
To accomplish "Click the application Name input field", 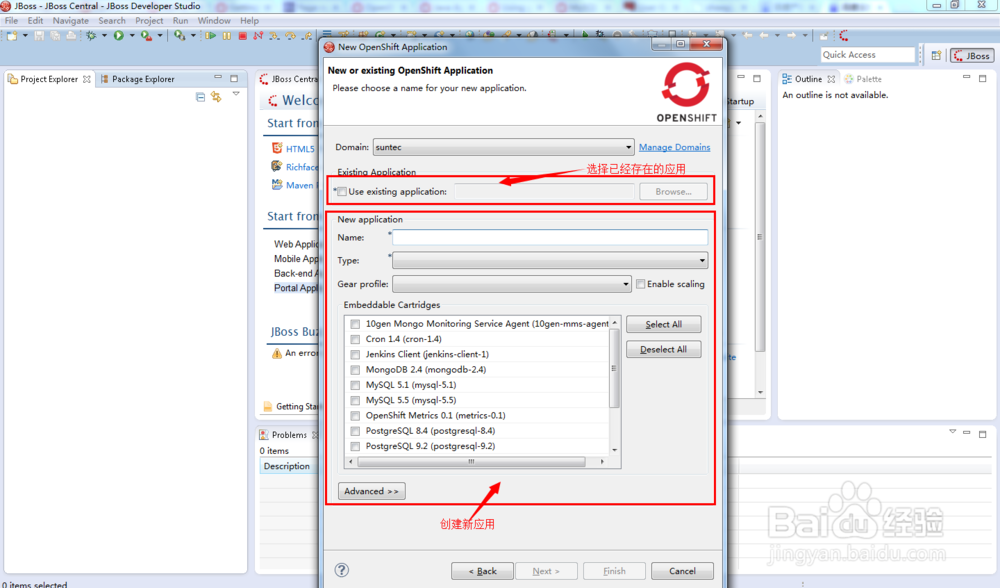I will (x=550, y=237).
